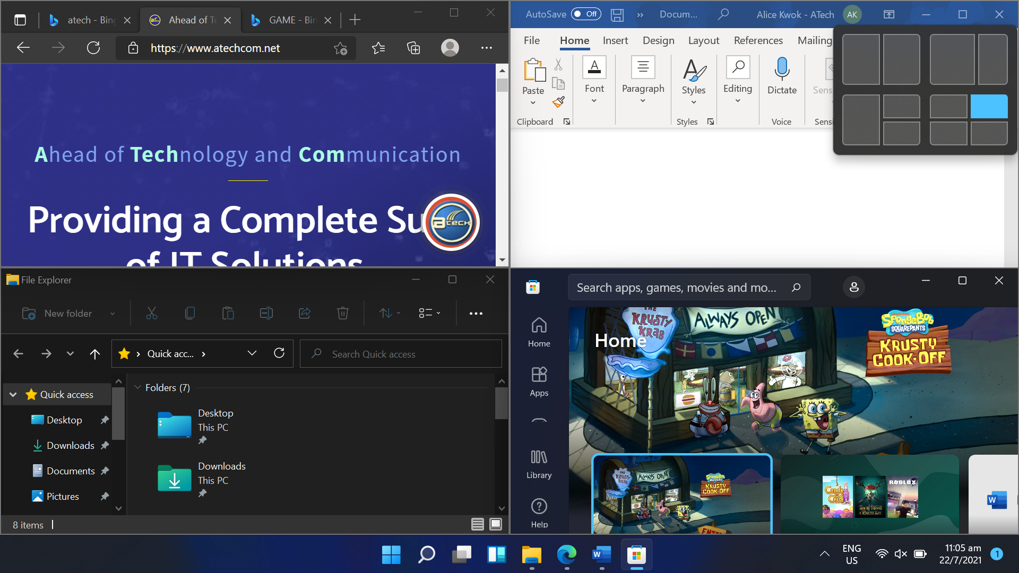Click the Search Quick access field
1019x574 pixels.
401,354
